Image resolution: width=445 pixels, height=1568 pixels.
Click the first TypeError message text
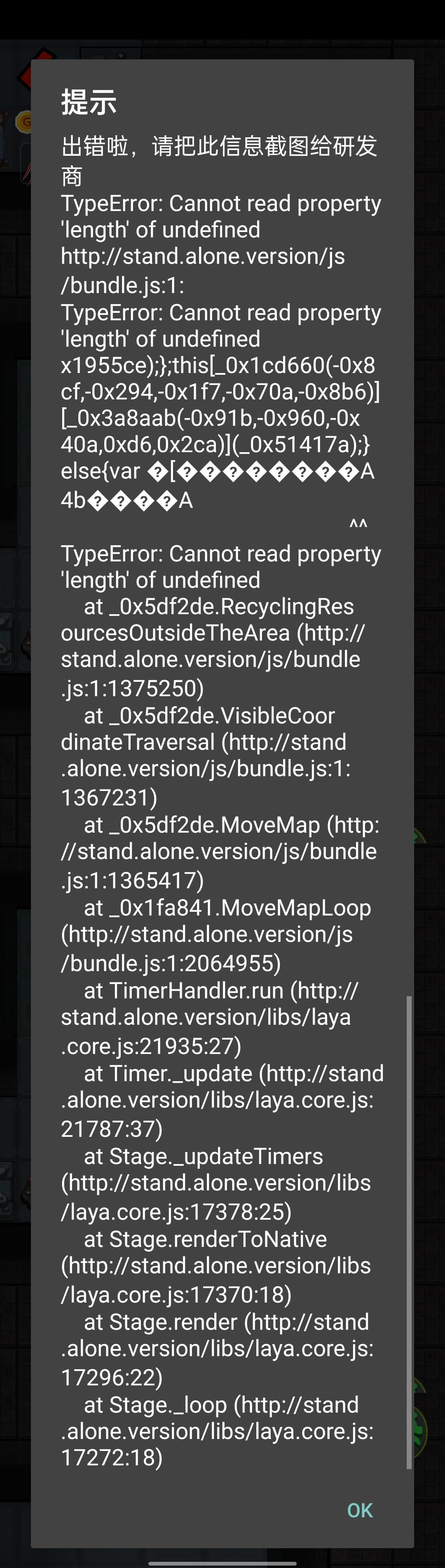point(221,216)
